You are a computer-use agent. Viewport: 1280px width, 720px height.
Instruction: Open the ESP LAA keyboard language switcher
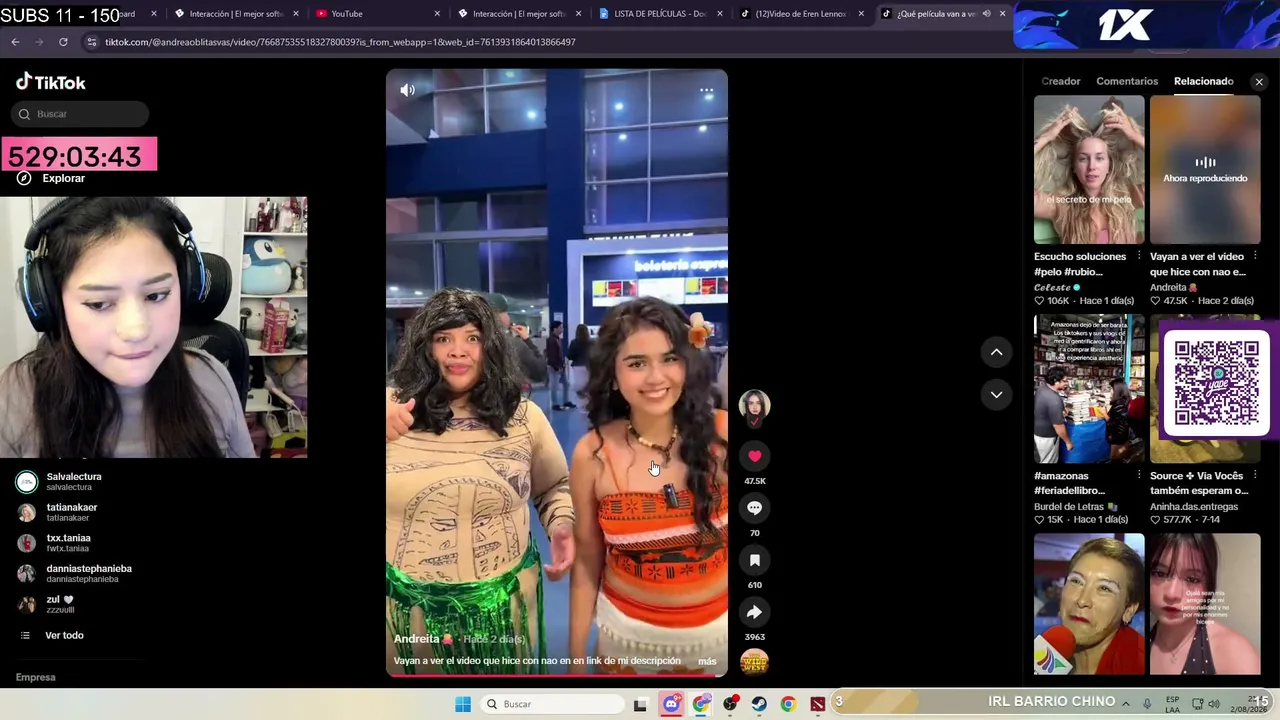(x=1172, y=704)
